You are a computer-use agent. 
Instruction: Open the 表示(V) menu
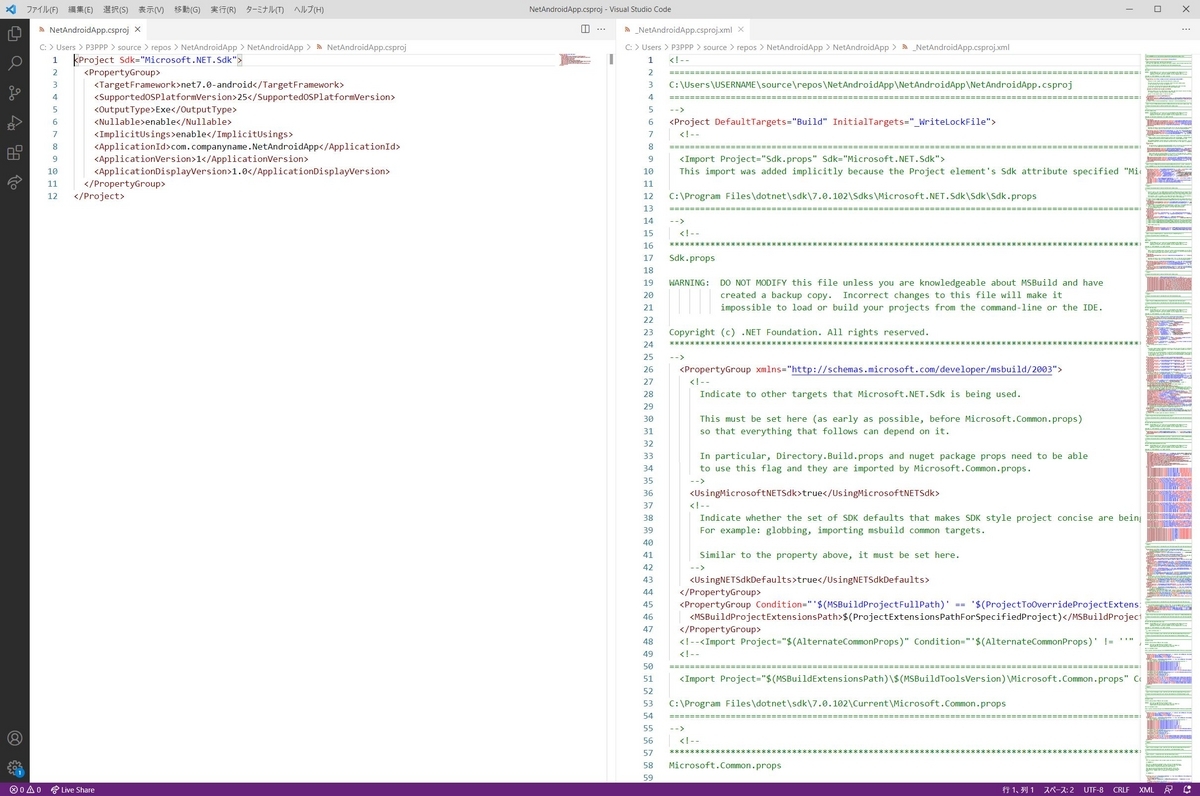point(151,9)
